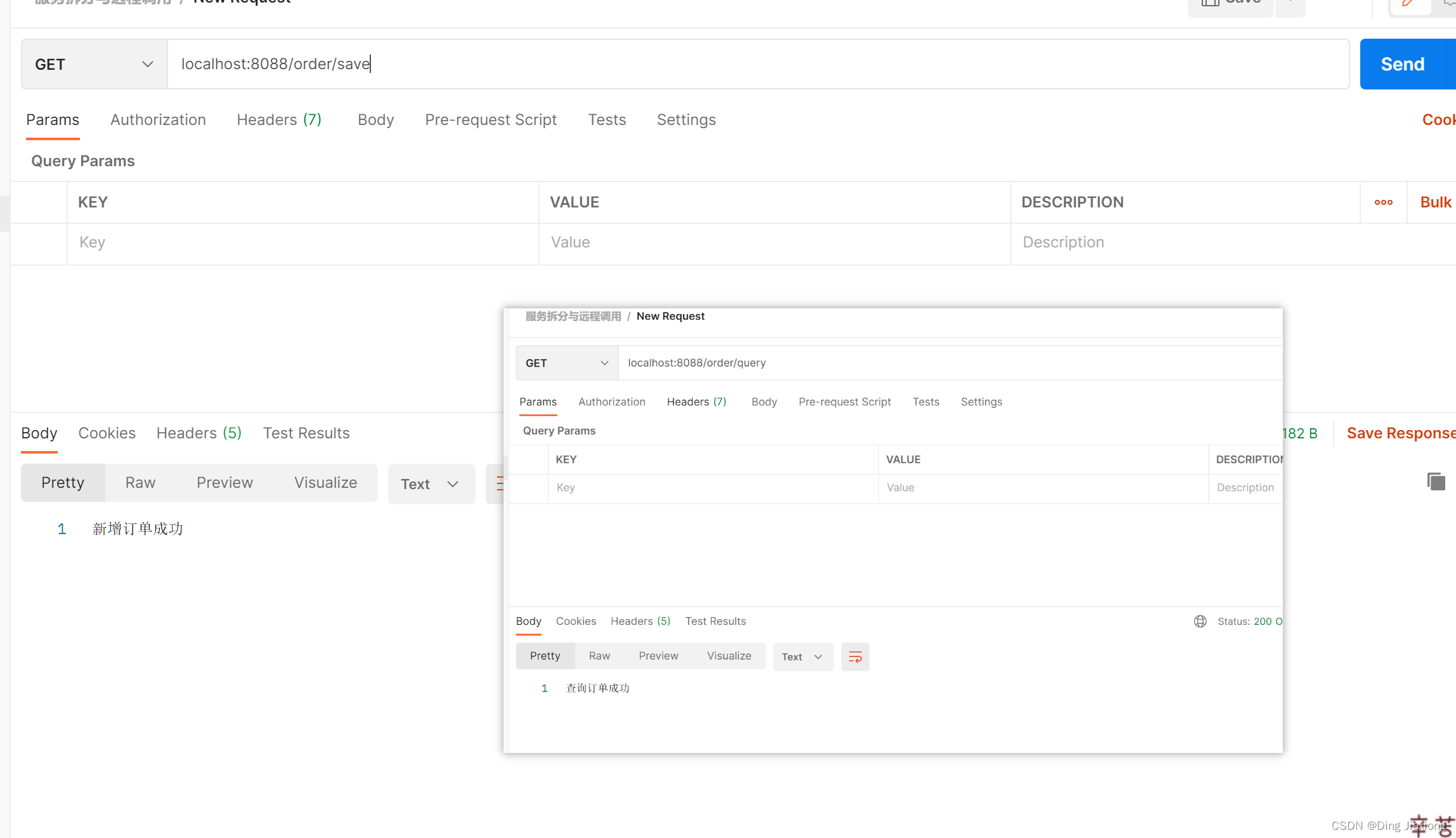Click the copy response icon

click(1436, 481)
